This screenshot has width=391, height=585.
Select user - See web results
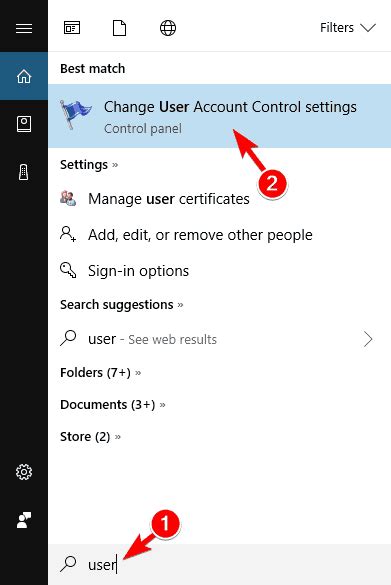[219, 339]
